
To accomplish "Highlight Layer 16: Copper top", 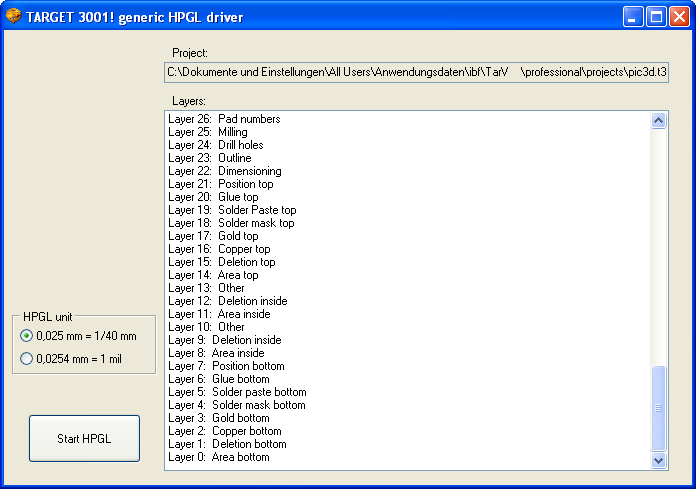I will pyautogui.click(x=219, y=249).
